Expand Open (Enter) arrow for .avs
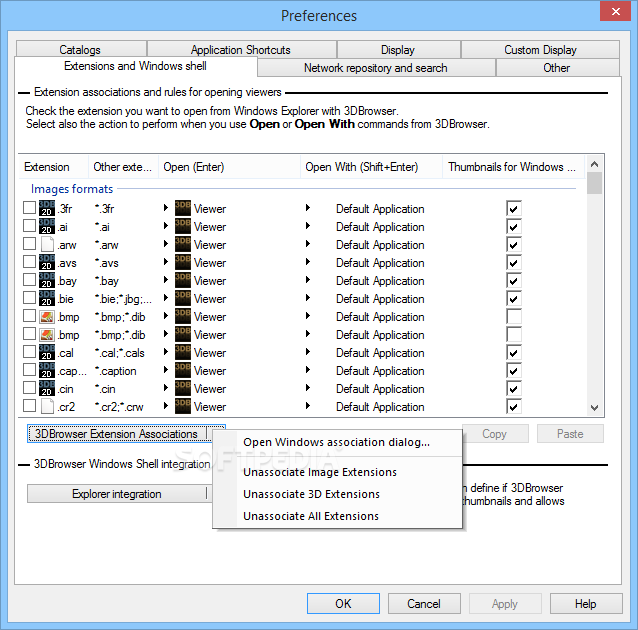This screenshot has width=638, height=630. coord(166,262)
